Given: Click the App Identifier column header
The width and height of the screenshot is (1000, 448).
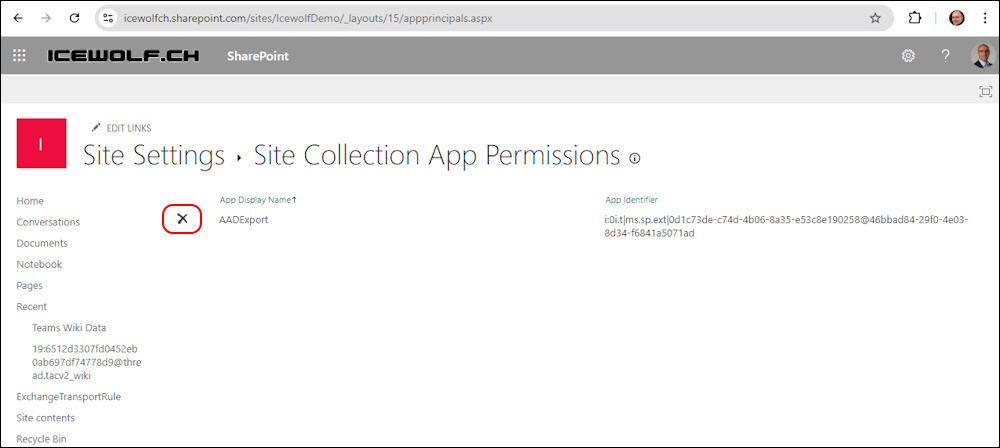Looking at the screenshot, I should coord(631,200).
